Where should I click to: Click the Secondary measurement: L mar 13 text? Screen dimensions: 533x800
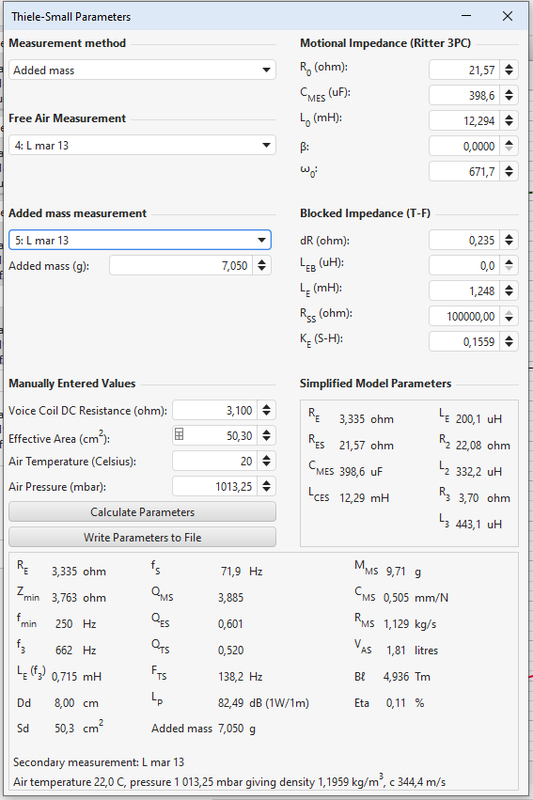98,762
